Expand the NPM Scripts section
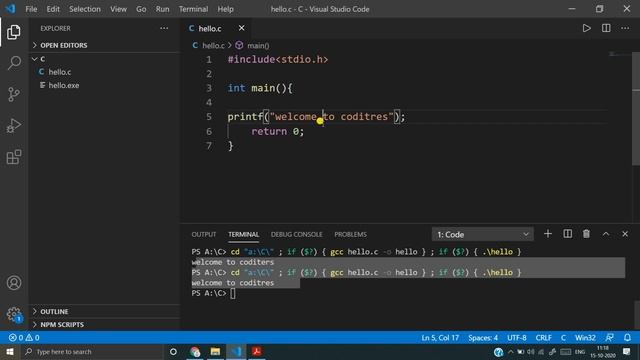Screen dimensions: 640x360 click(104, 324)
